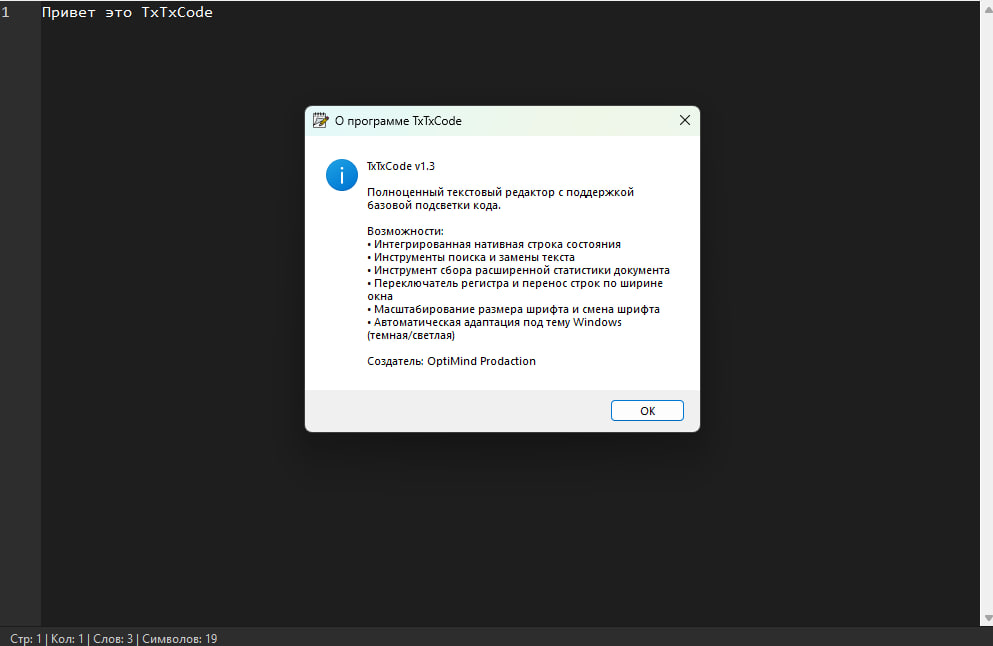The width and height of the screenshot is (993, 646).
Task: Click the 'Инструменты поиска и замены текста' bullet
Action: tap(471, 257)
